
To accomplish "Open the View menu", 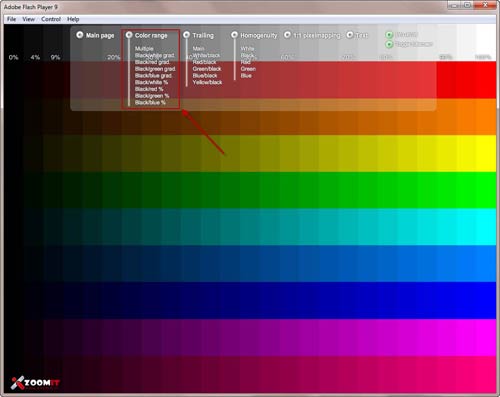I will [28, 19].
